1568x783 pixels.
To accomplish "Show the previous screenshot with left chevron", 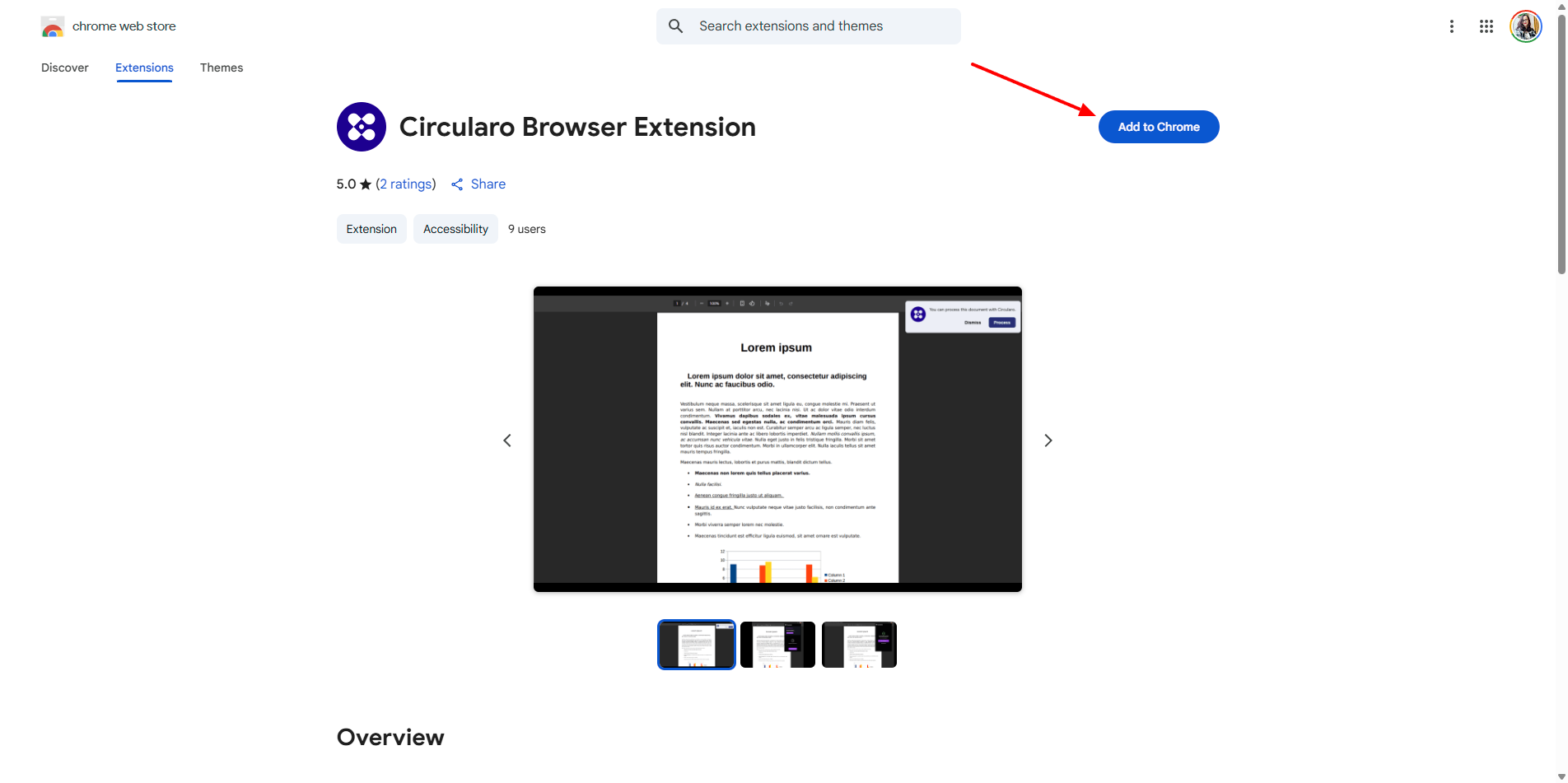I will point(507,440).
